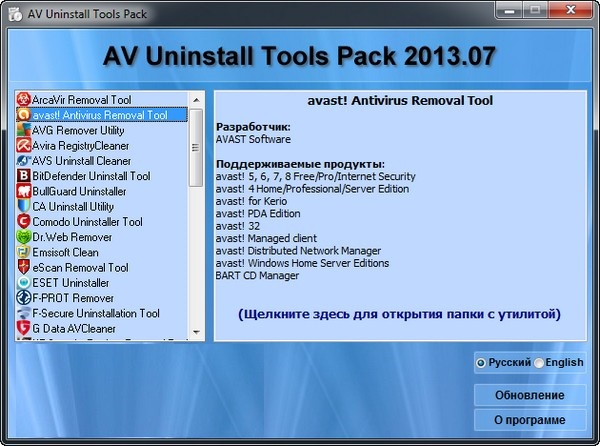Click the AVS Uninstall Cleaner icon
The image size is (600, 446).
23,161
